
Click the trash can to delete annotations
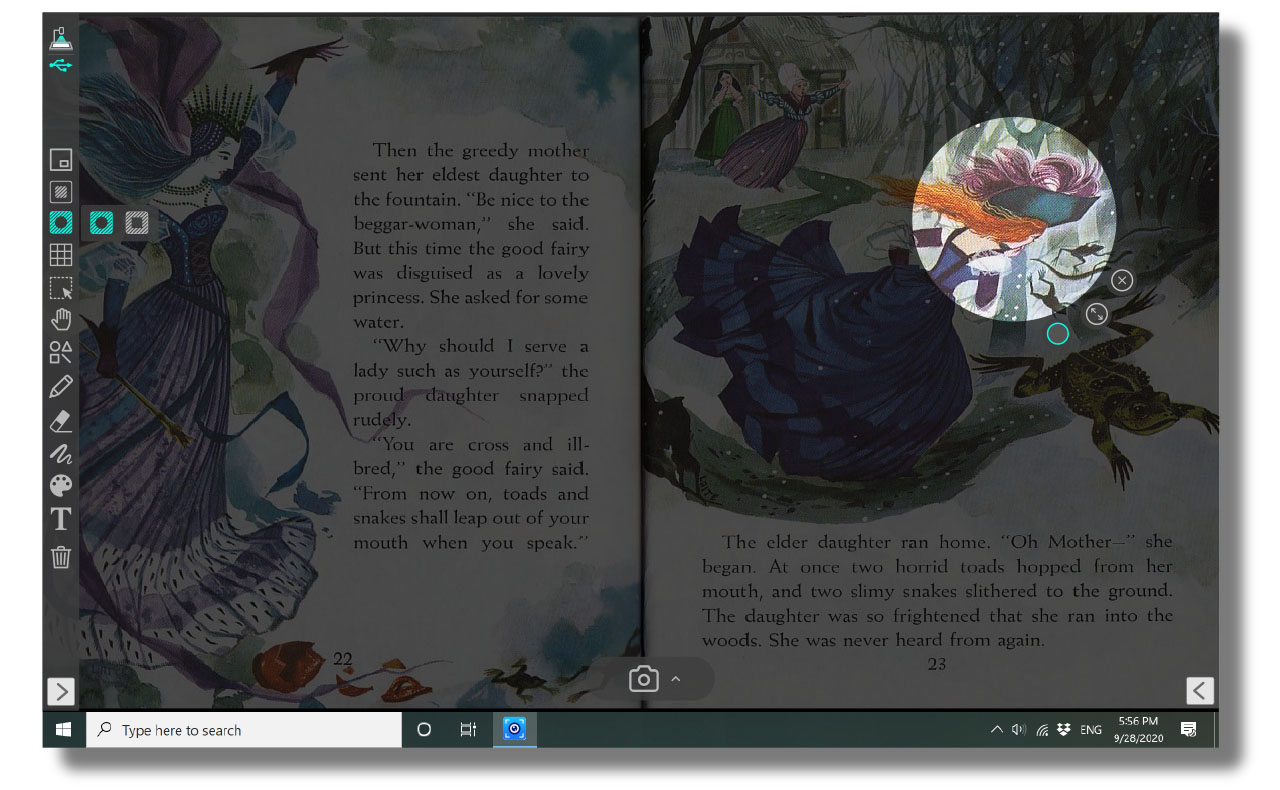click(61, 557)
